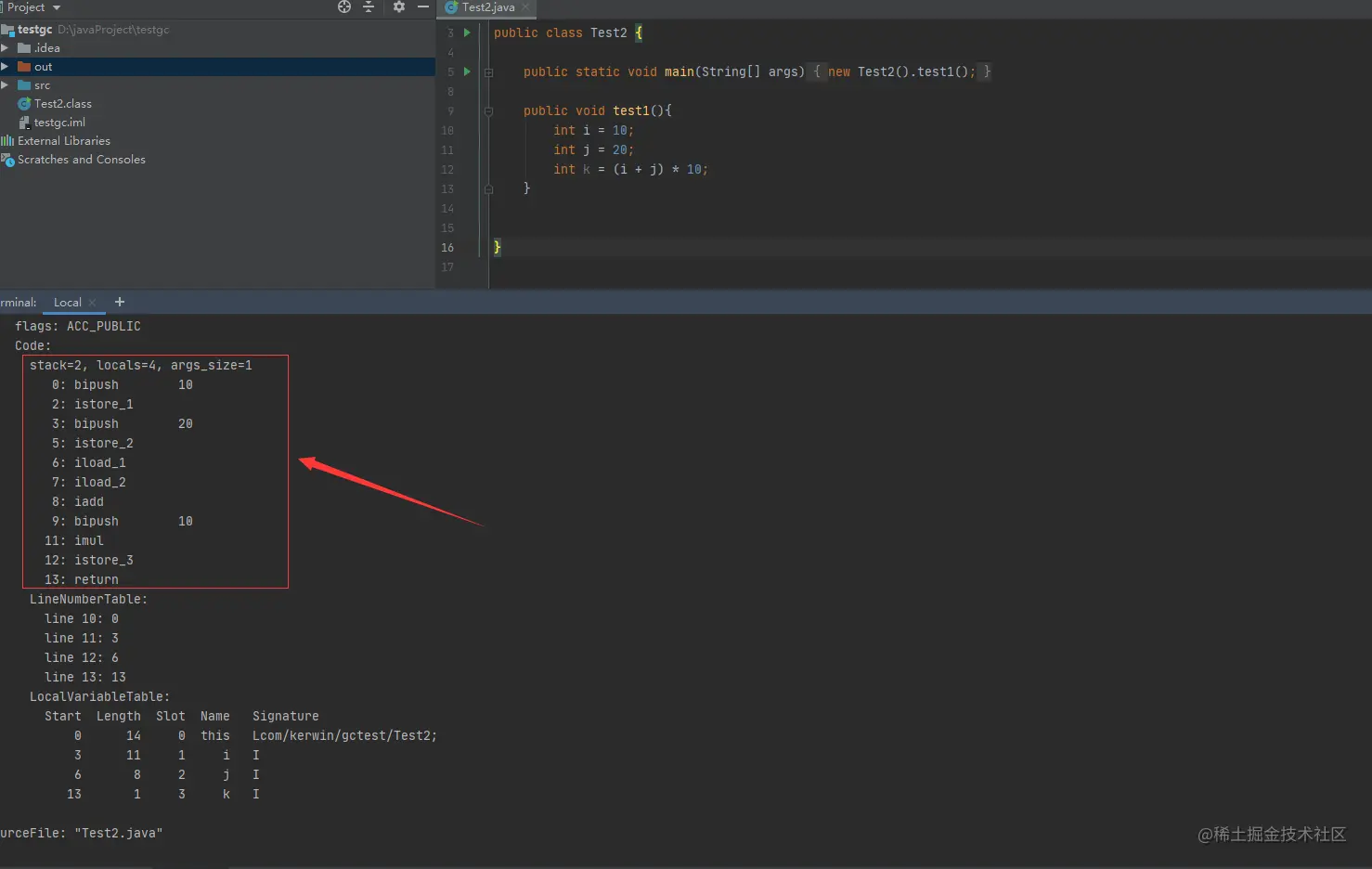This screenshot has width=1372, height=869.
Task: Collapse the test1 method fold marker
Action: click(488, 110)
